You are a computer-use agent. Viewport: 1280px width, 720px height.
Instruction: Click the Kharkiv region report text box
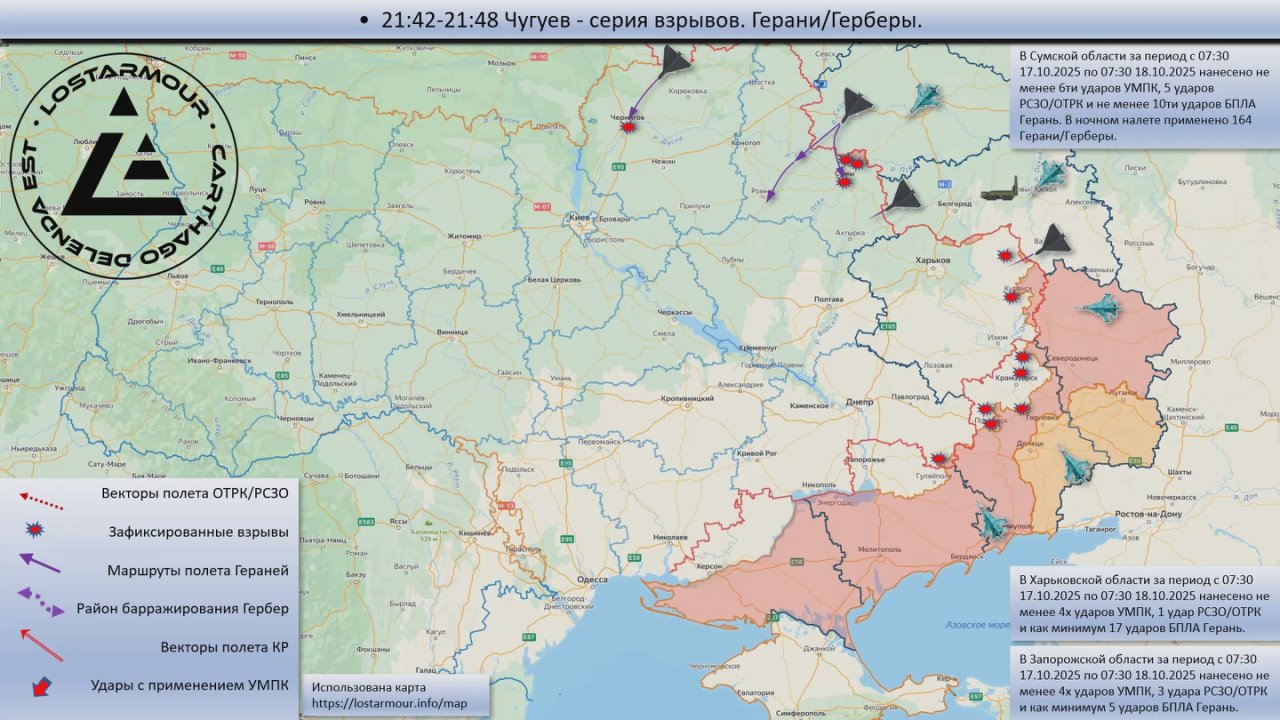pyautogui.click(x=1143, y=603)
